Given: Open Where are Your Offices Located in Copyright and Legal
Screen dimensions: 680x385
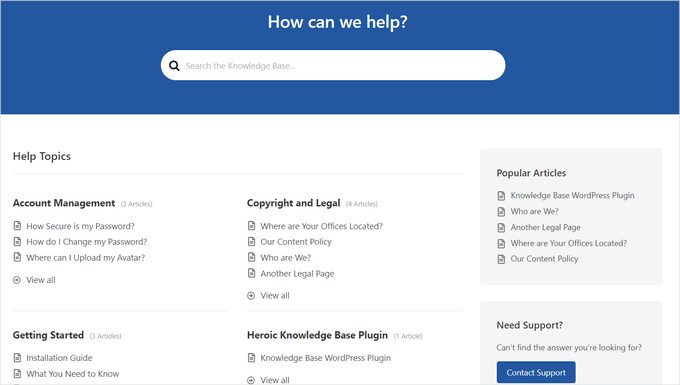Looking at the screenshot, I should click(321, 226).
